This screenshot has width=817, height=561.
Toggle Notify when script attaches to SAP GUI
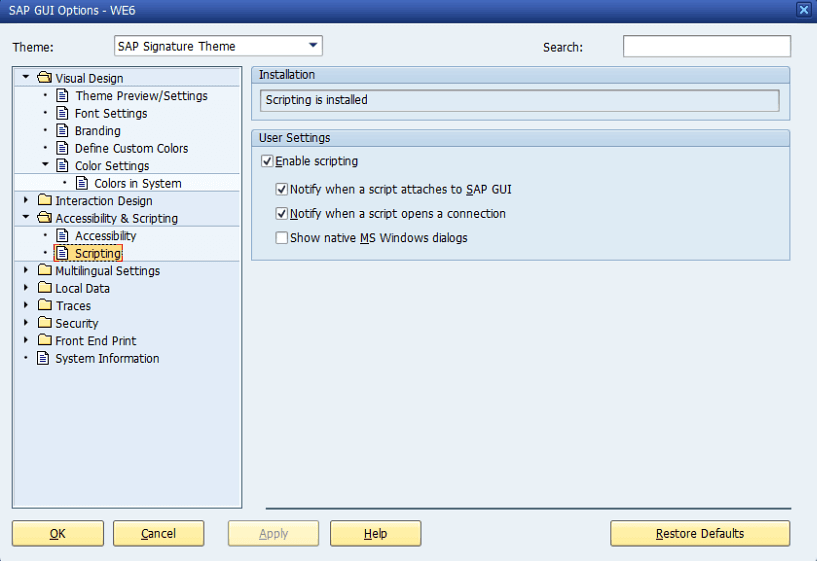tap(282, 189)
